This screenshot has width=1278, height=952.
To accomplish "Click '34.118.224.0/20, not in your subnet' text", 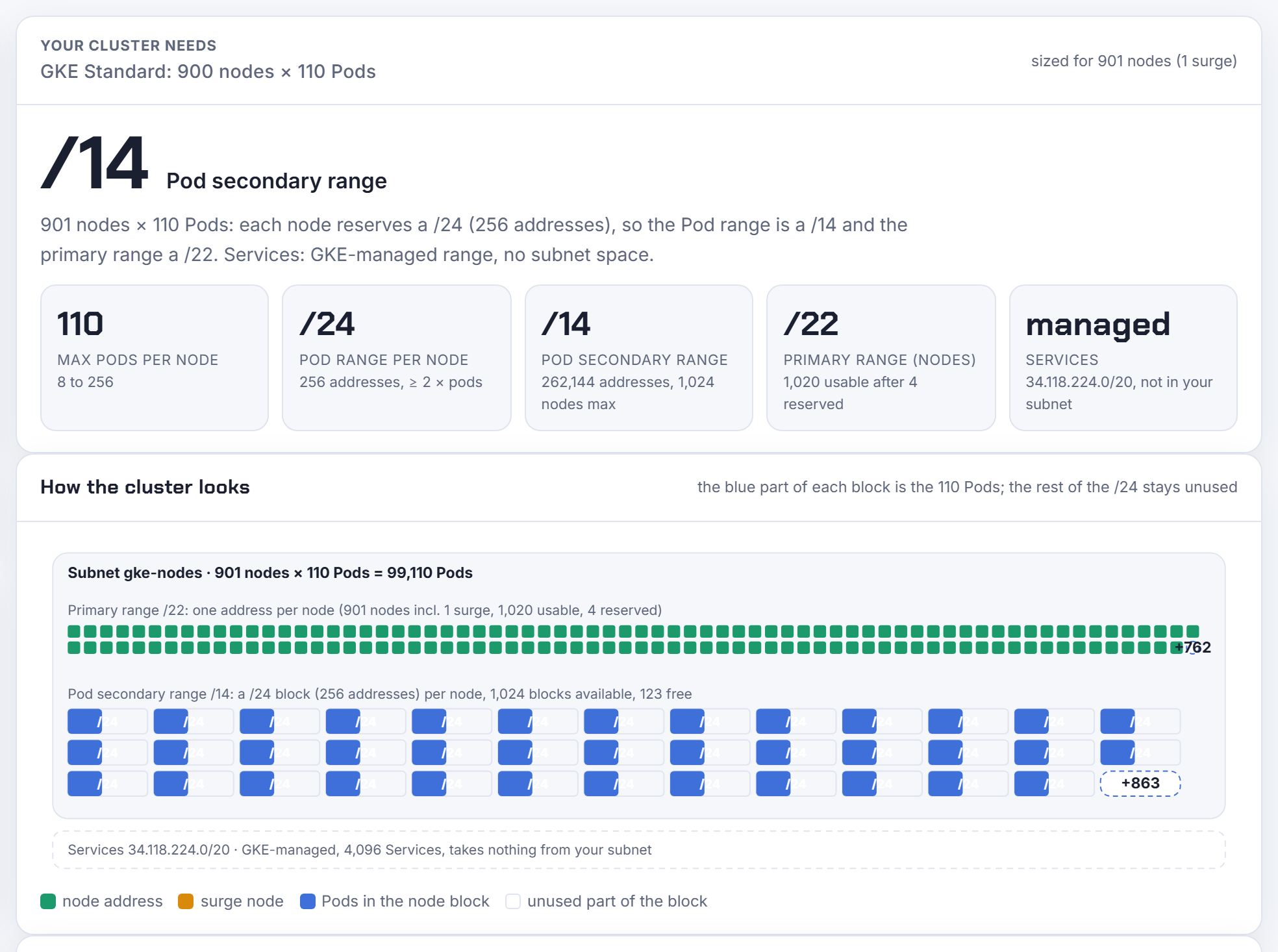I will pos(1119,393).
